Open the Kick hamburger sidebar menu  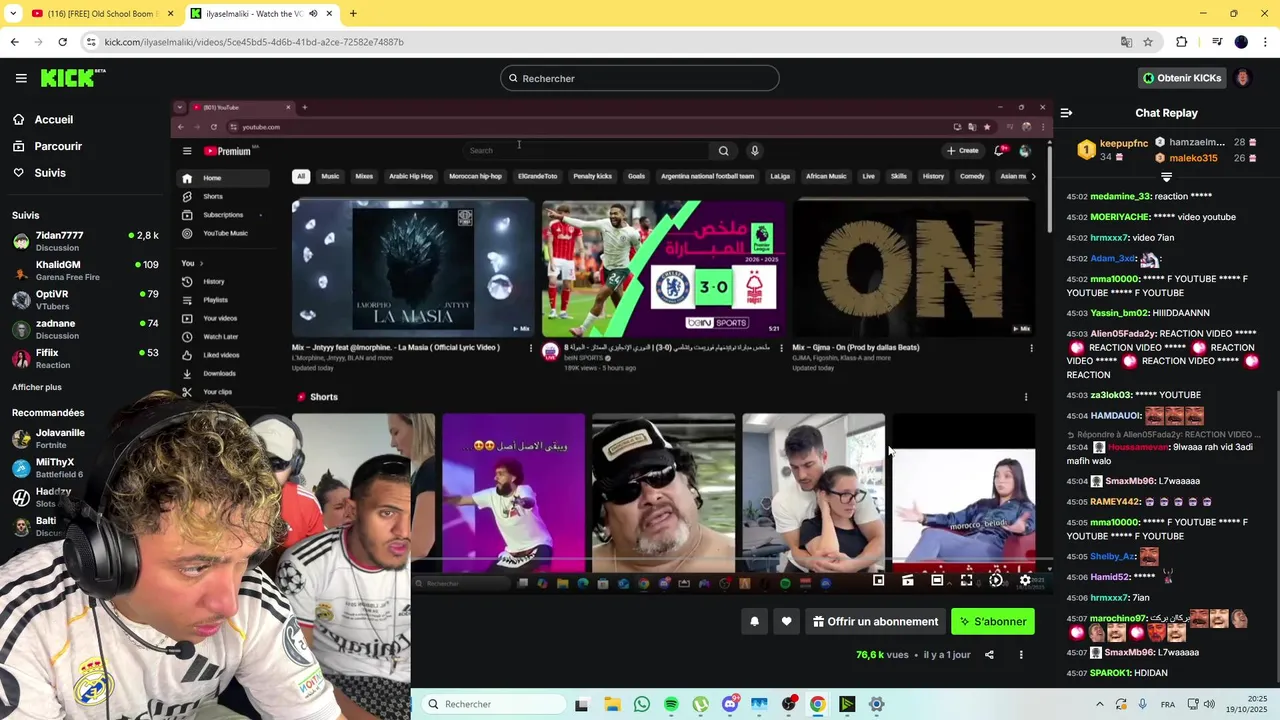21,78
